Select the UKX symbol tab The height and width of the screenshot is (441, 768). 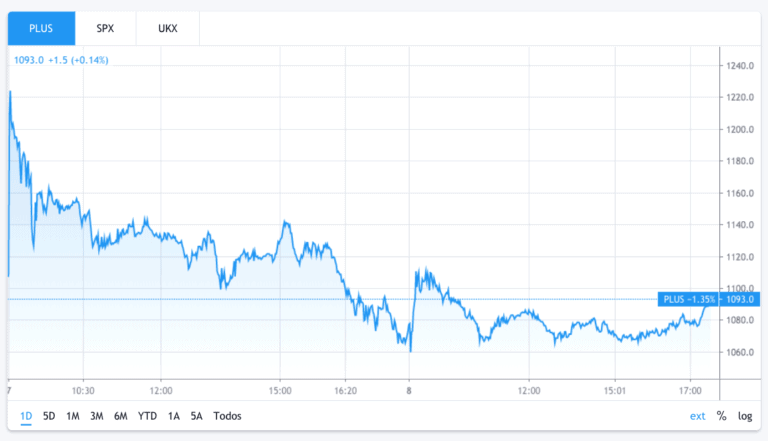pos(168,28)
